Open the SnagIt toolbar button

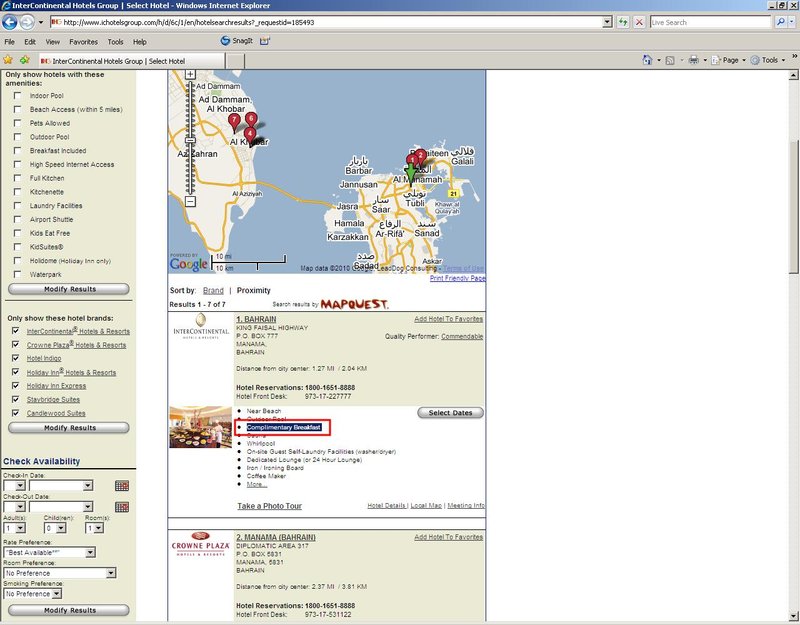click(x=236, y=41)
